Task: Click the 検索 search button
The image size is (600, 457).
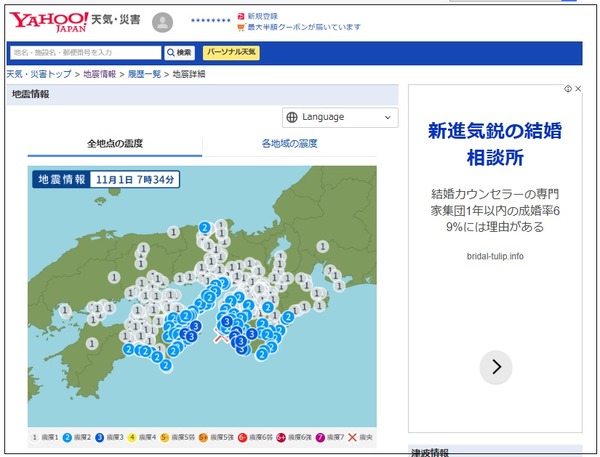Action: tap(179, 52)
